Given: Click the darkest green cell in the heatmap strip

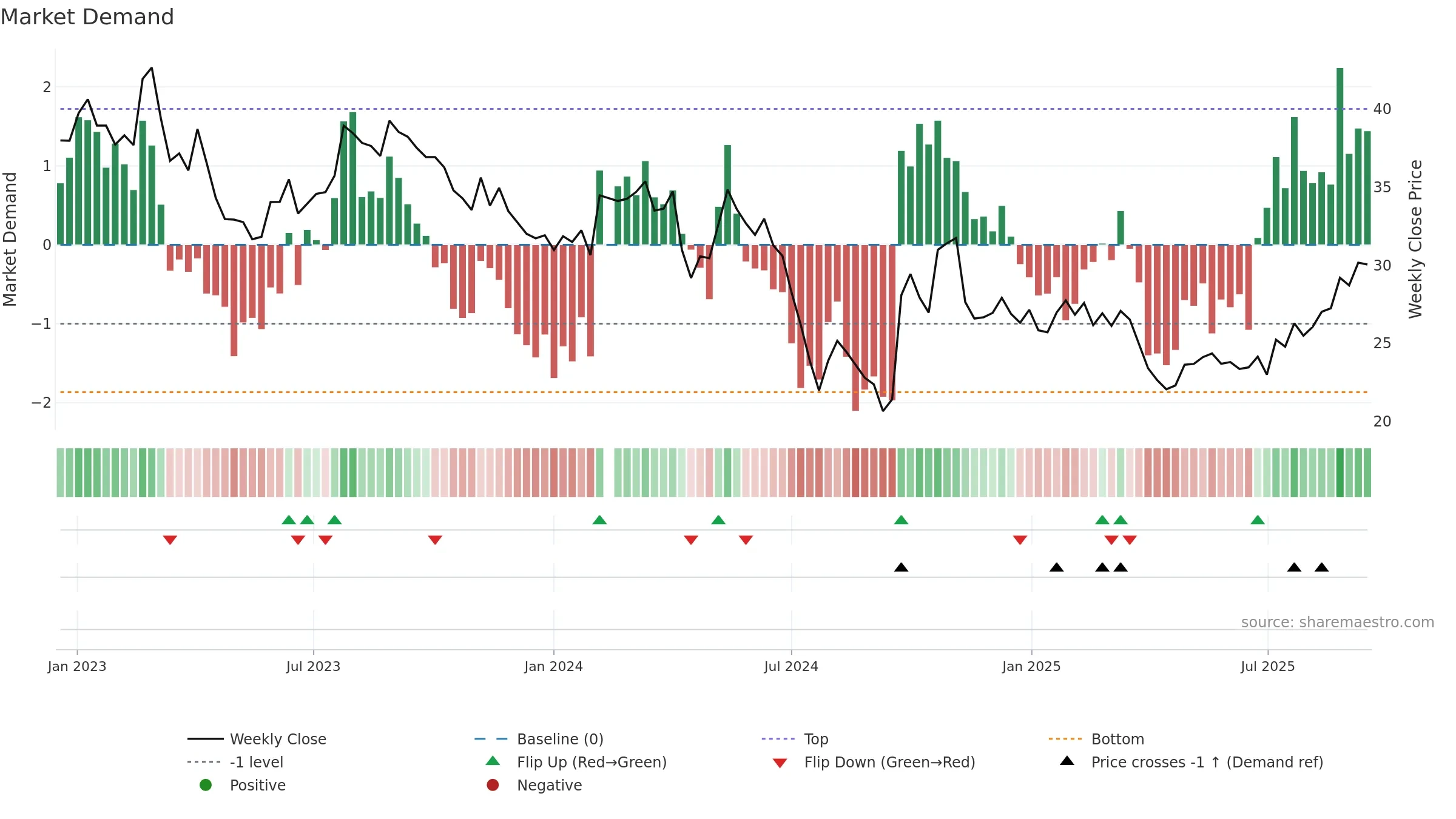Looking at the screenshot, I should [x=1340, y=473].
